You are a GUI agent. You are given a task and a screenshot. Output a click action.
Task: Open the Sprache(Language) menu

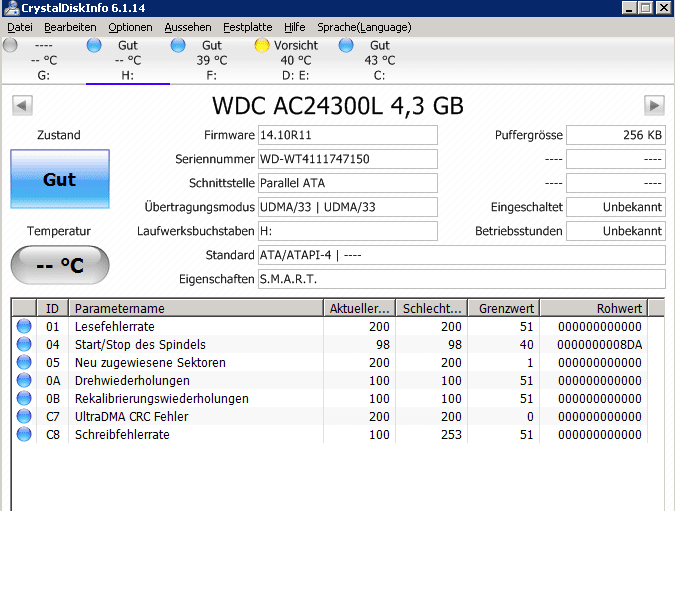[364, 27]
